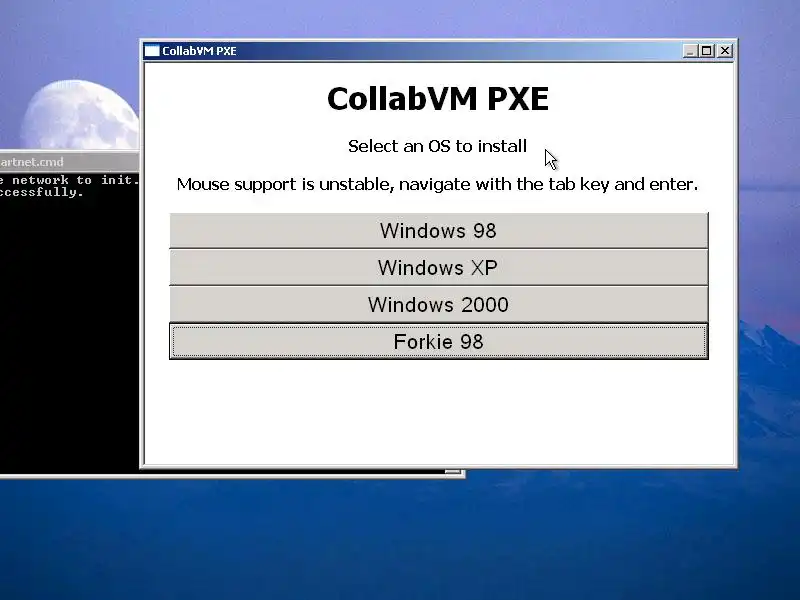Click the CollabVM PXE title bar icon
The image size is (800, 600).
tap(152, 51)
